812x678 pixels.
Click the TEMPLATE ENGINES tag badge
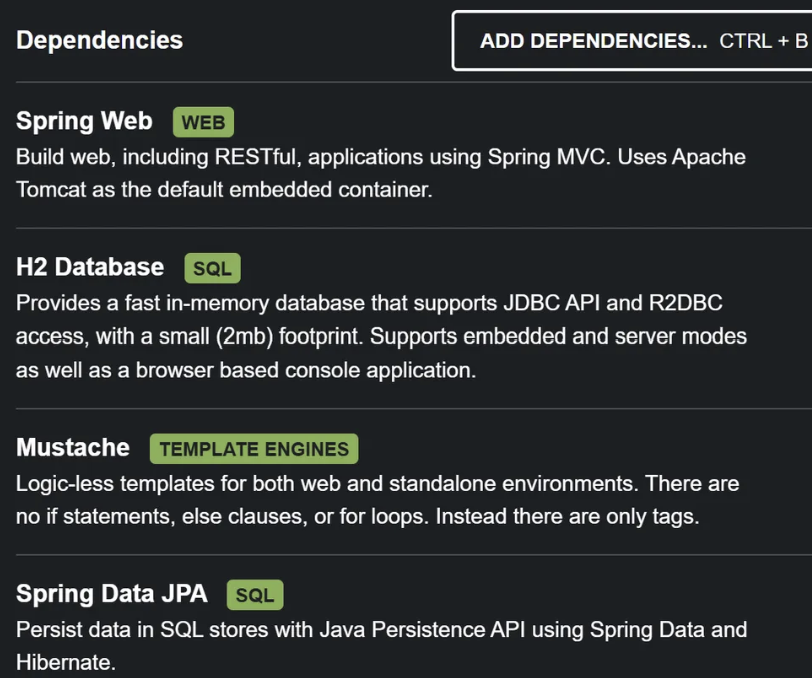tap(254, 449)
